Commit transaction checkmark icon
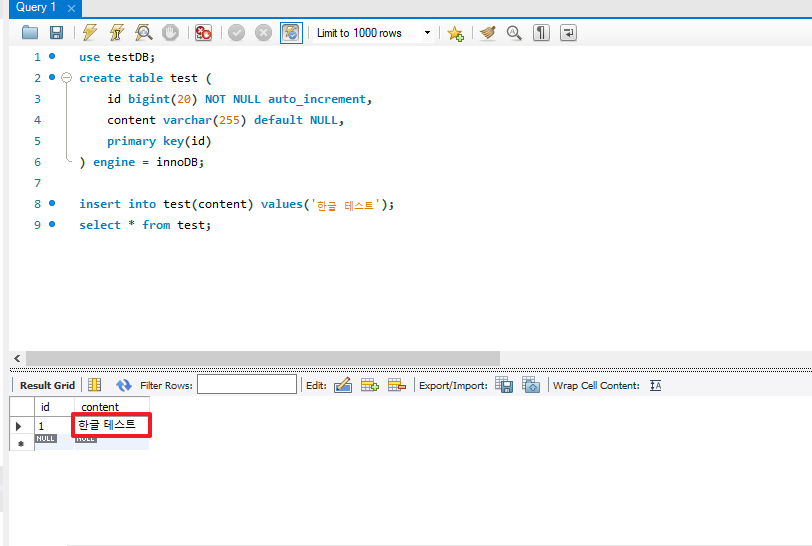 pos(237,33)
